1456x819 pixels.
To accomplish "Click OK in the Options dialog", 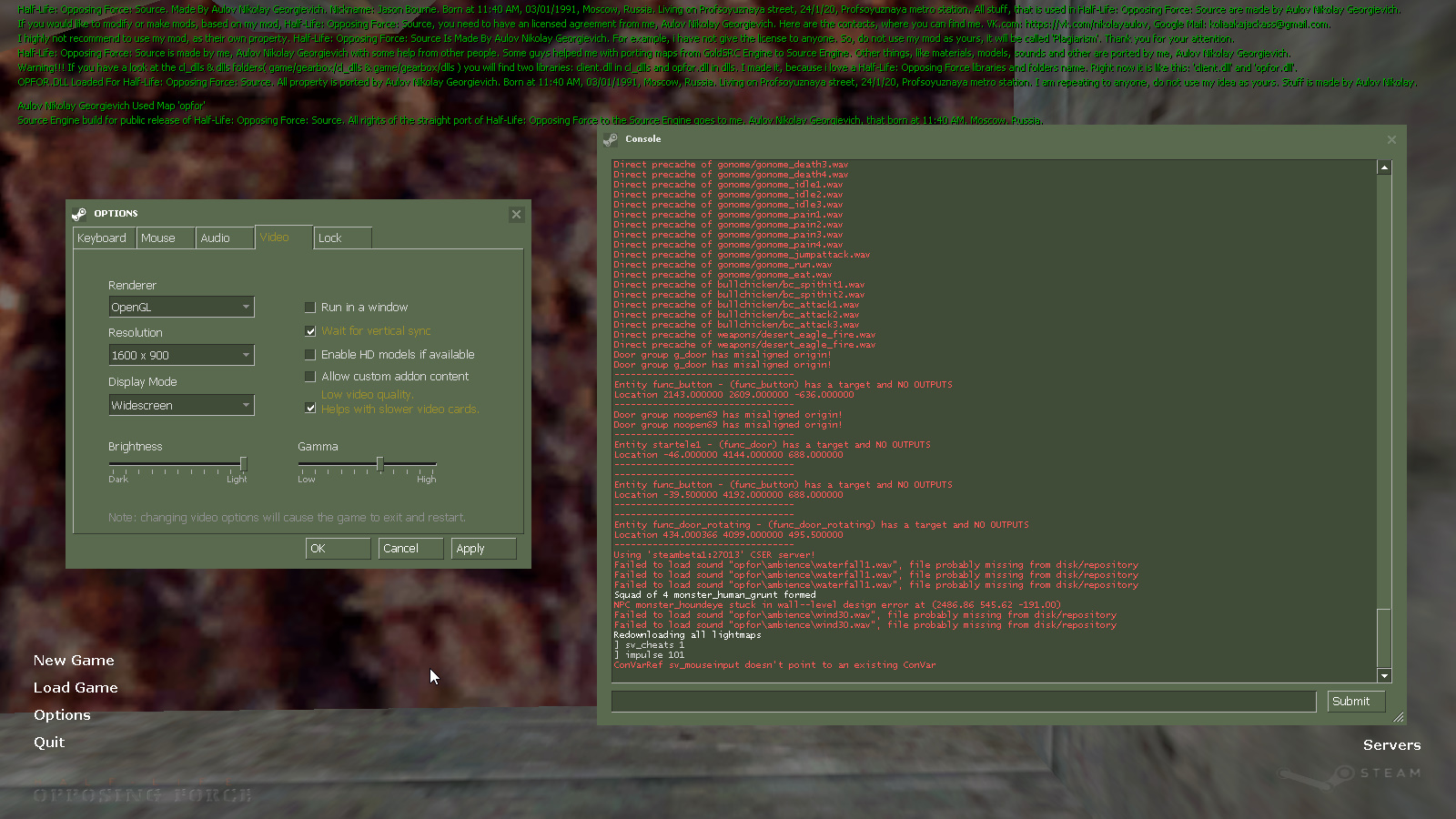I will 338,549.
